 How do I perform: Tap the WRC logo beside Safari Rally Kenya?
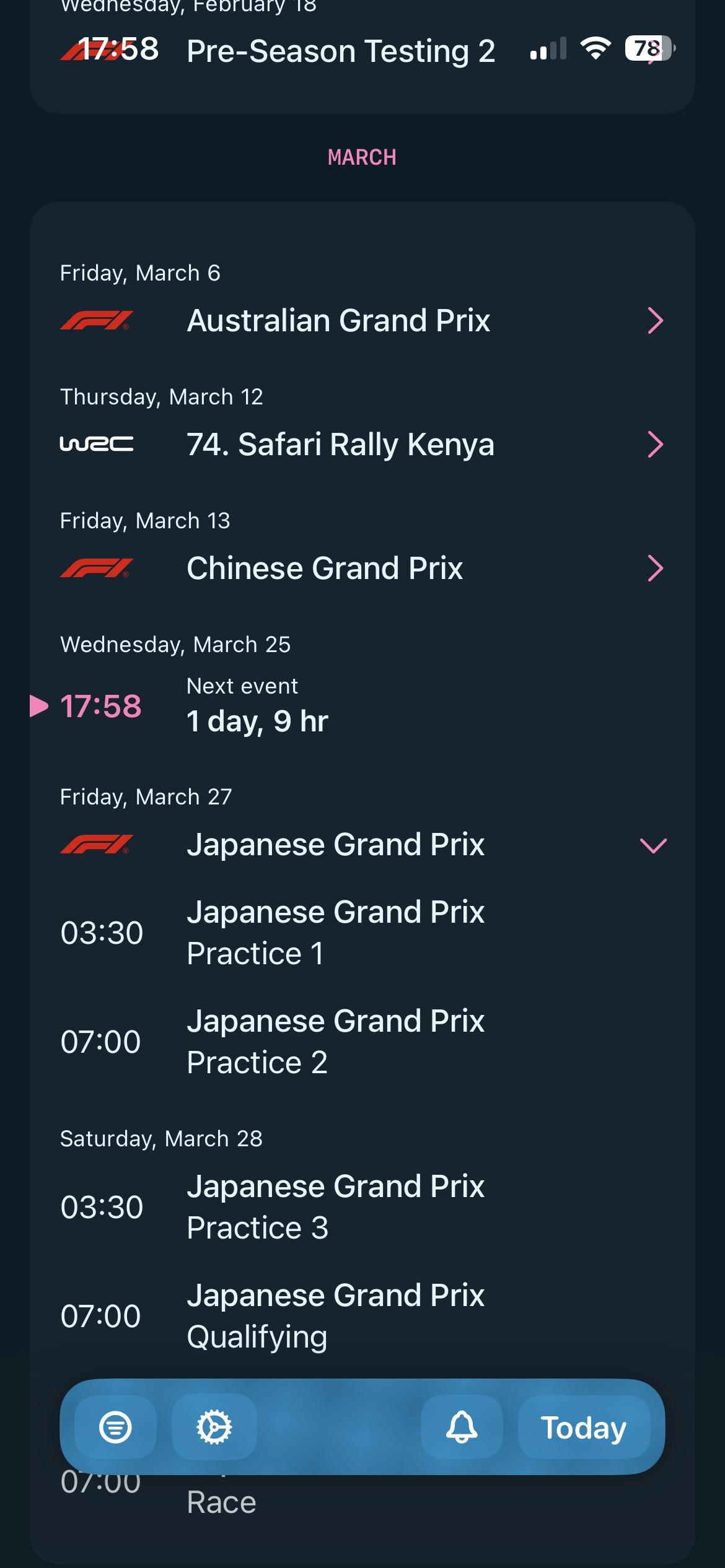point(97,444)
